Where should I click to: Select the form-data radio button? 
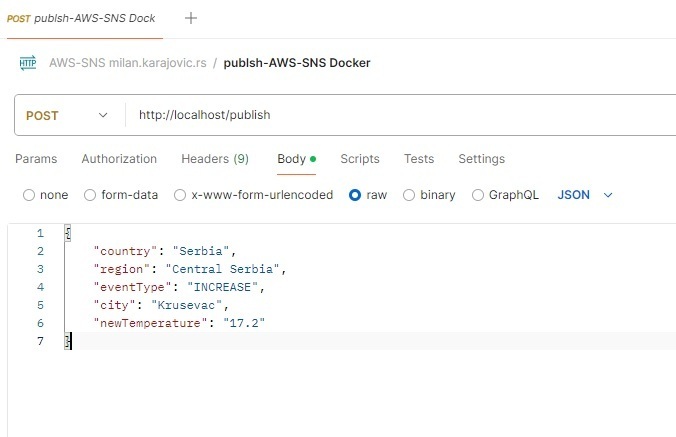(90, 195)
